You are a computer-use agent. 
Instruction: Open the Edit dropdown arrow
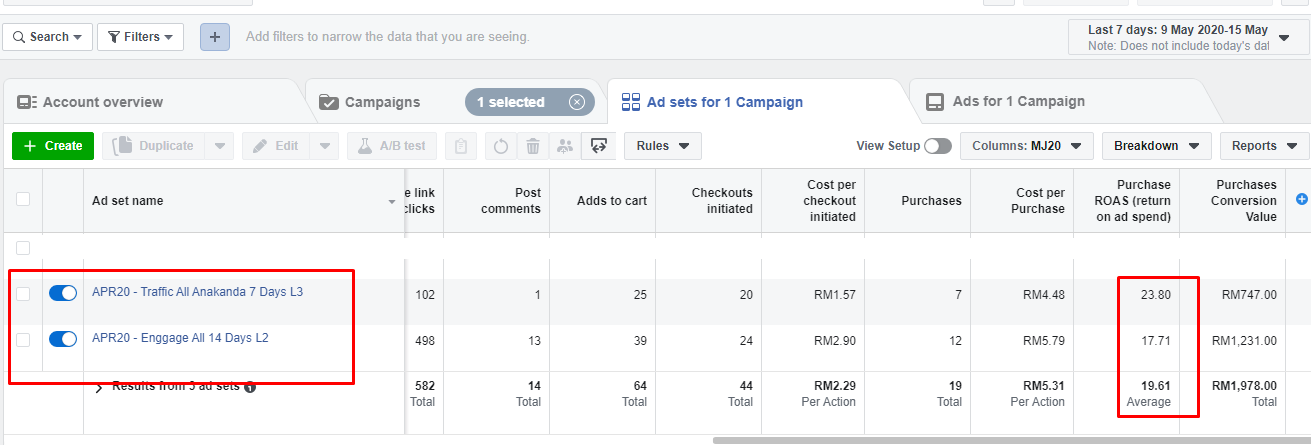(x=325, y=146)
